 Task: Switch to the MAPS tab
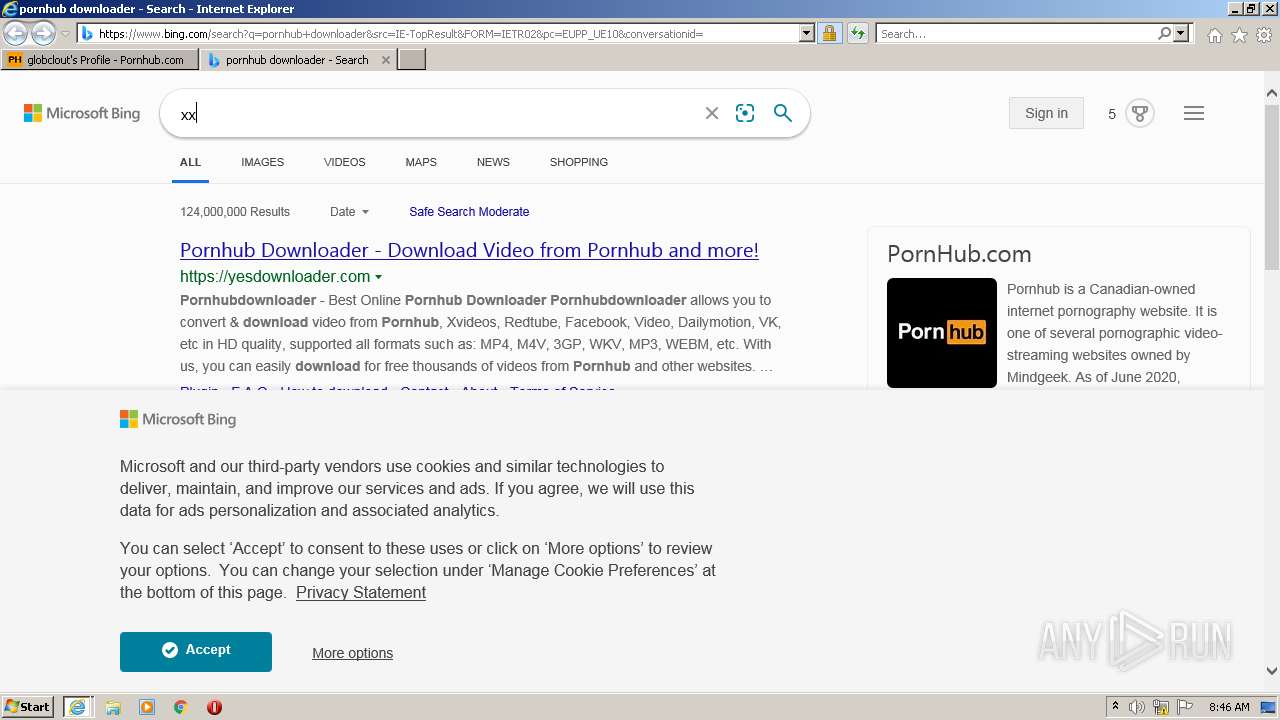tap(421, 162)
